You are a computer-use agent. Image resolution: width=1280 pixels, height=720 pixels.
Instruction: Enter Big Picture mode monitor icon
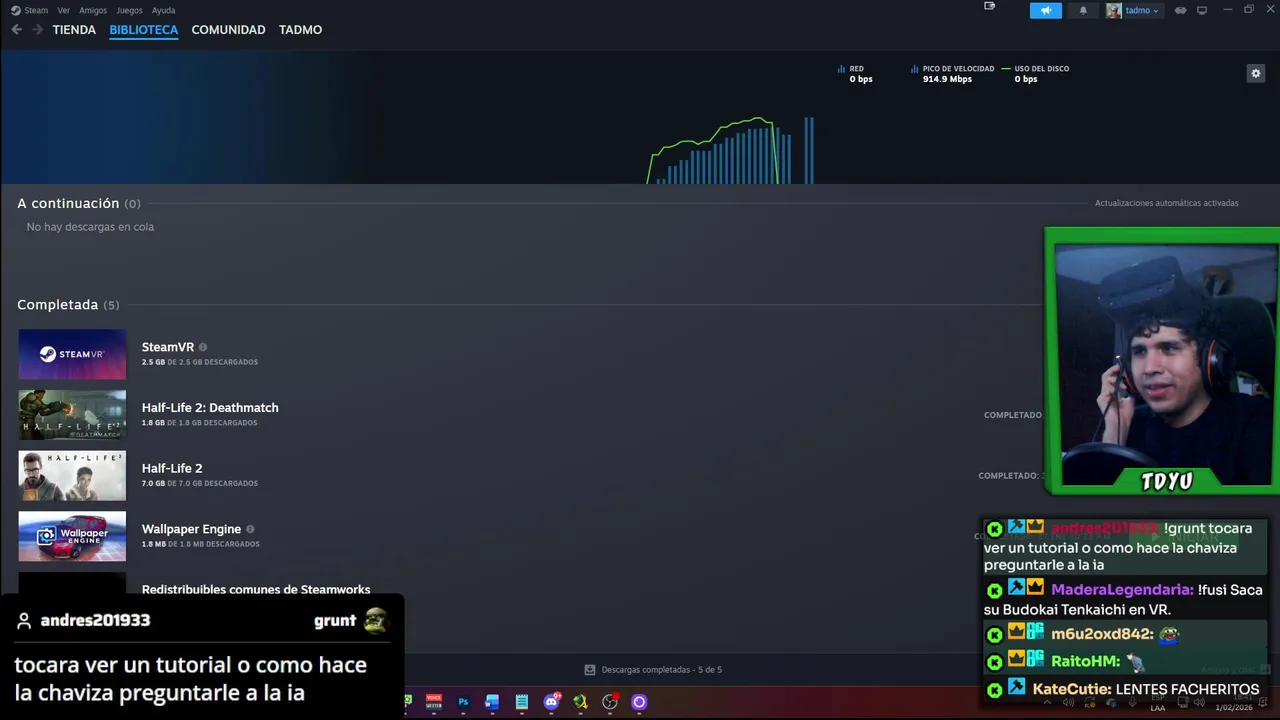1202,10
